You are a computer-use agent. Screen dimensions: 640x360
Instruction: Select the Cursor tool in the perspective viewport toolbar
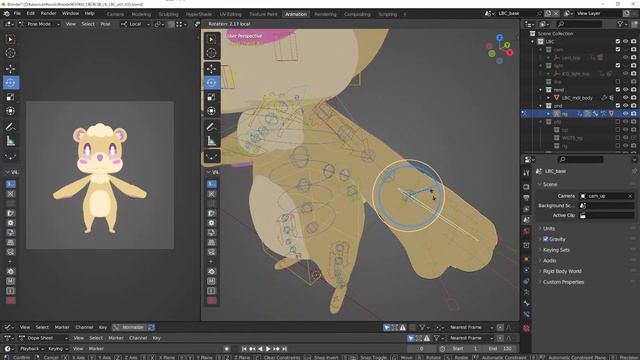[x=211, y=53]
